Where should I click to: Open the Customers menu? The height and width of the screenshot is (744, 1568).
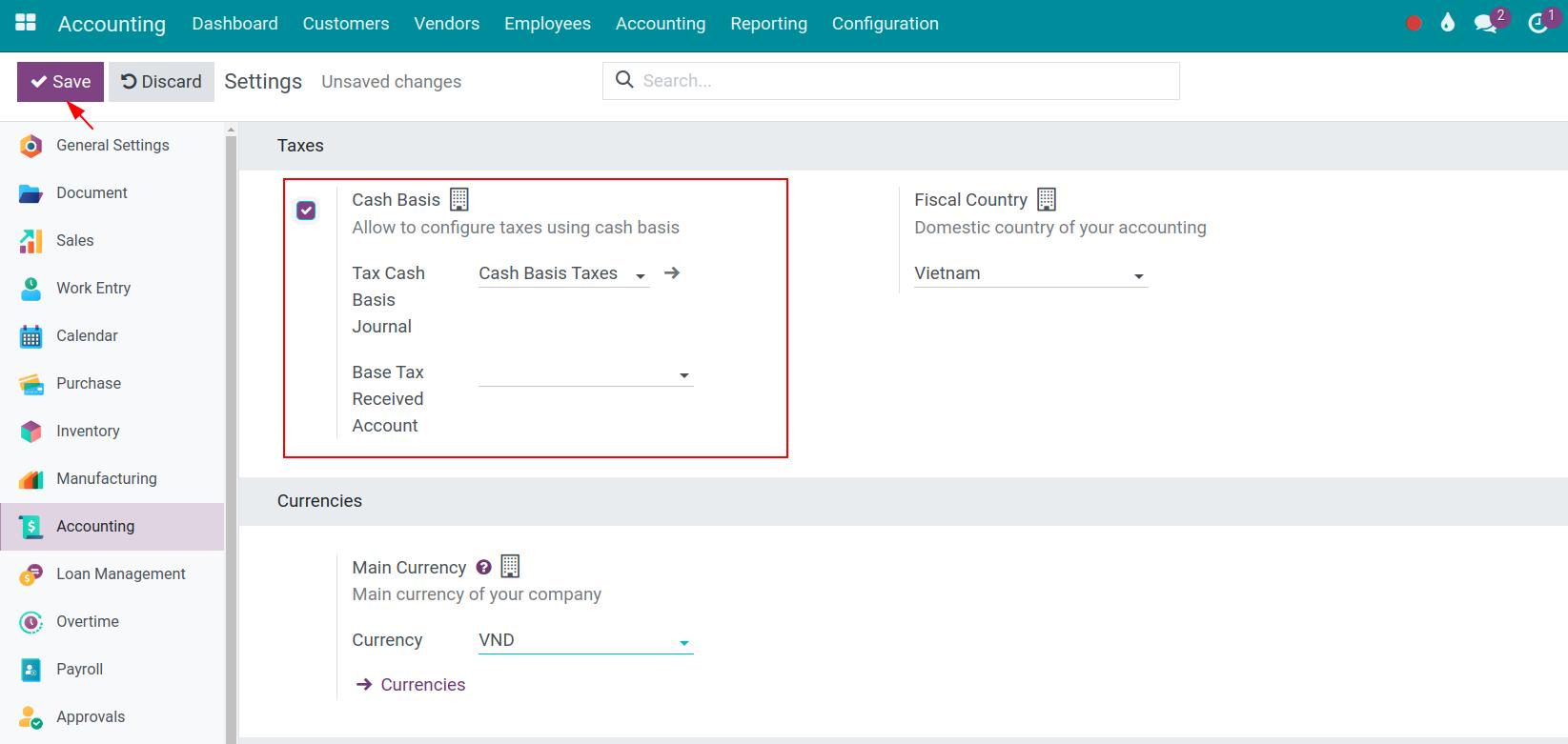click(x=346, y=24)
